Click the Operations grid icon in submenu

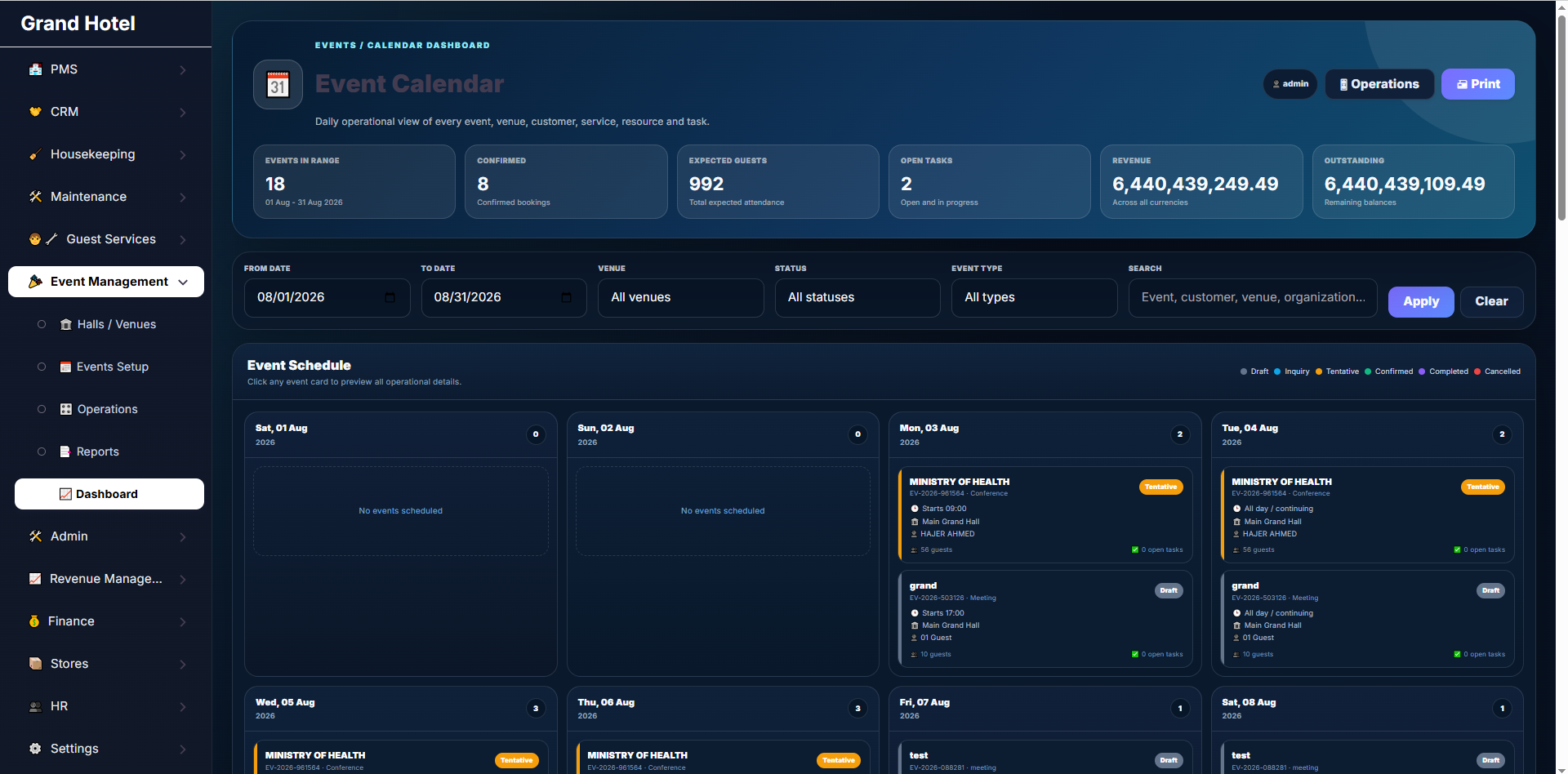pyautogui.click(x=66, y=409)
